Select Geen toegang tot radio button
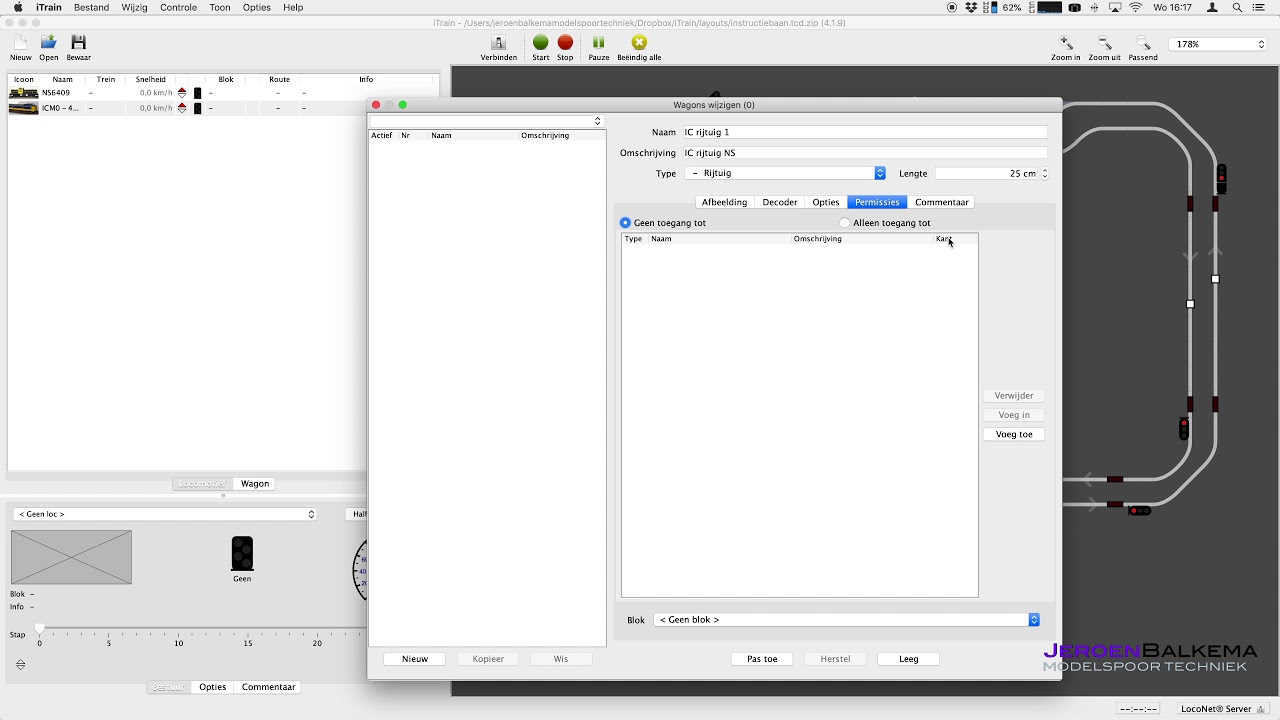 [x=626, y=223]
